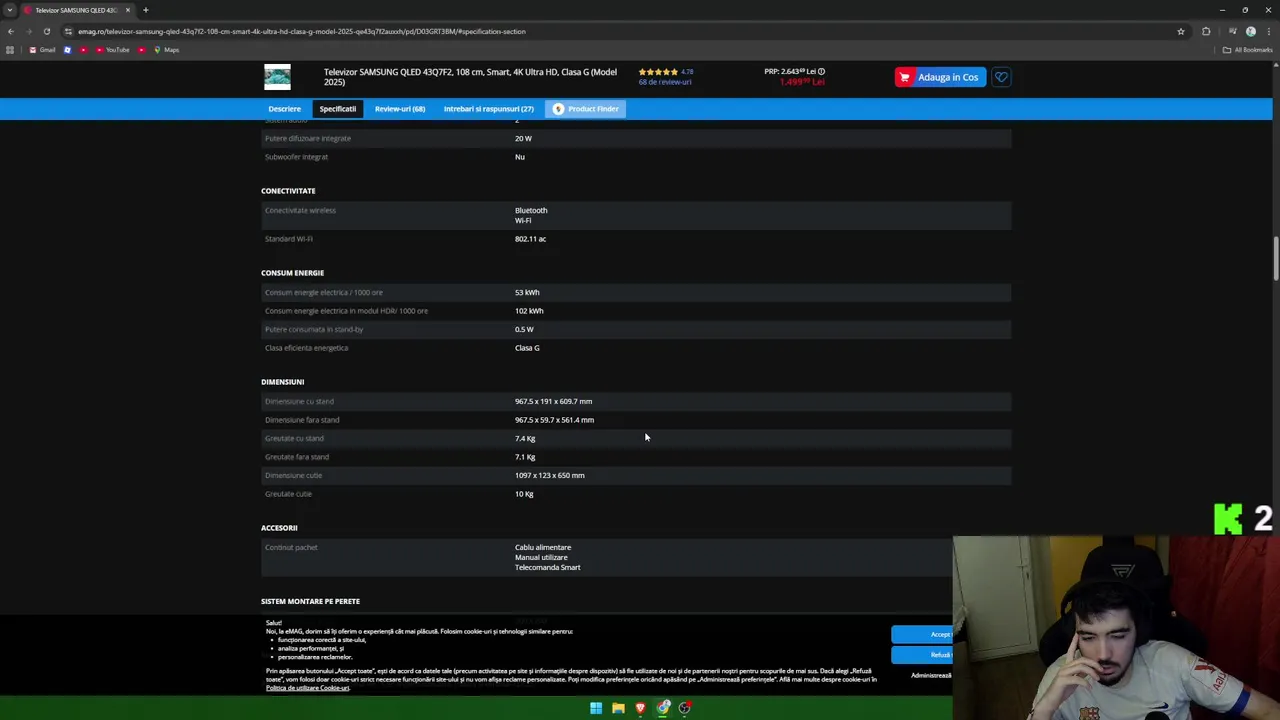Open the All Bookmarks folder
This screenshot has width=1280, height=720.
click(1248, 50)
